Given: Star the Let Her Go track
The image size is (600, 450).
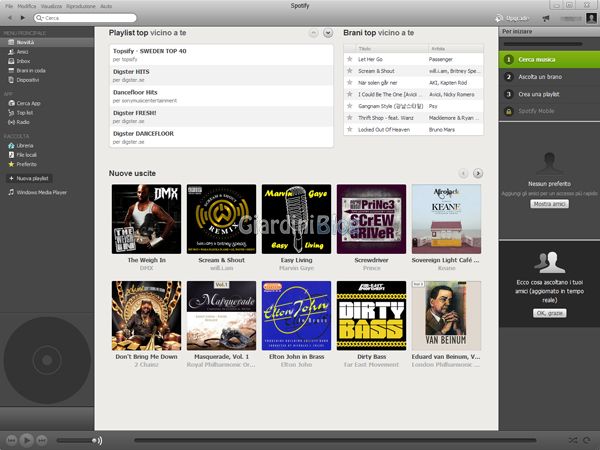Looking at the screenshot, I should [349, 59].
